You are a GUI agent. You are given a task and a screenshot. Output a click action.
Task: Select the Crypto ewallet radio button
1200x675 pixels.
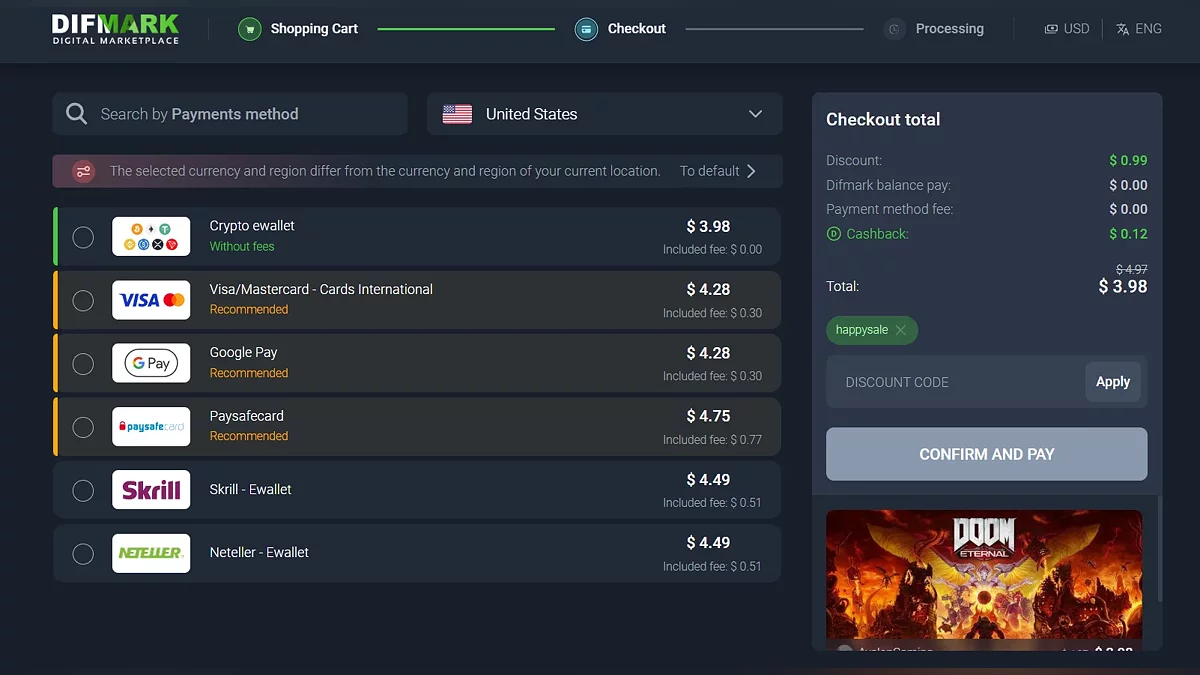click(83, 237)
